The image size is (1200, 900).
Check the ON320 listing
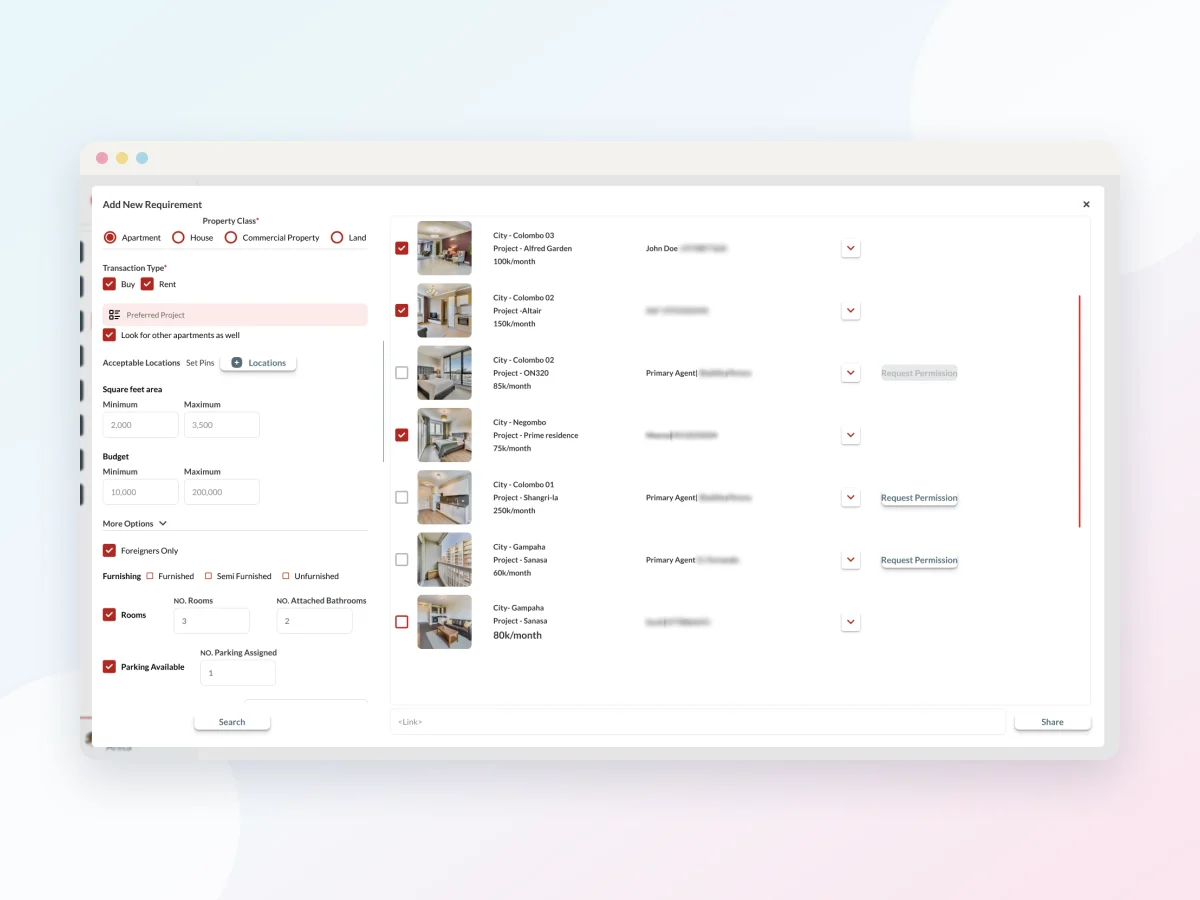click(402, 373)
